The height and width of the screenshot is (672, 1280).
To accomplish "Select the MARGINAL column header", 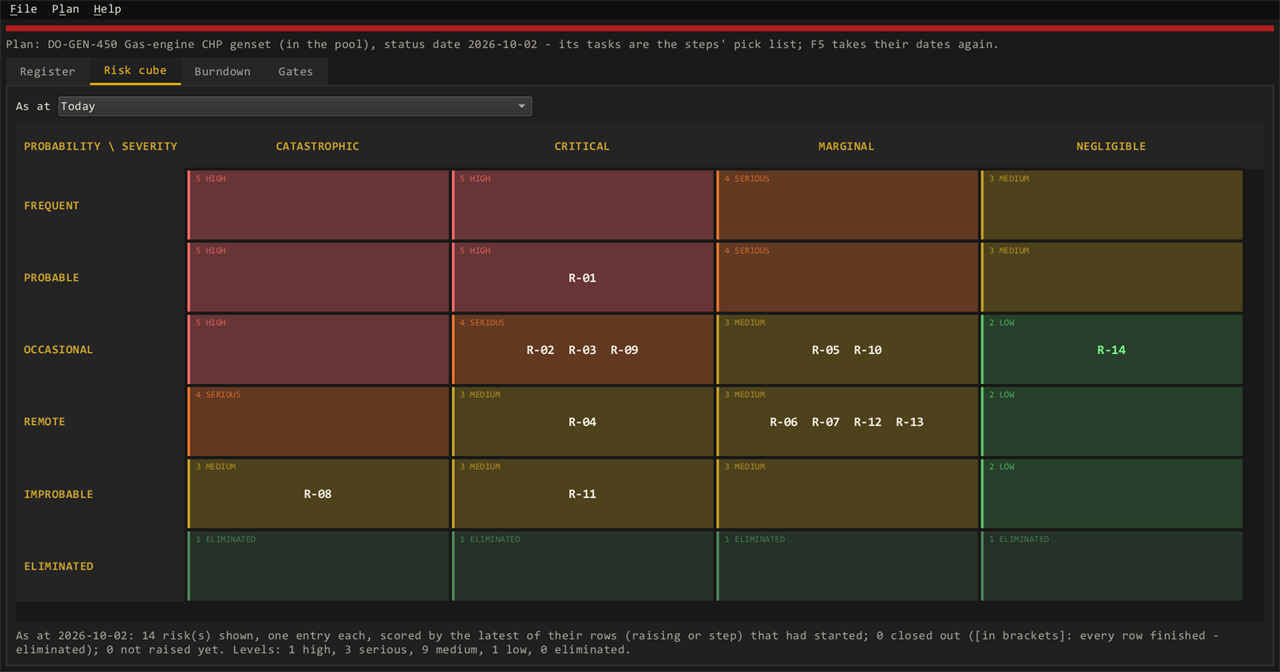I will tap(846, 146).
